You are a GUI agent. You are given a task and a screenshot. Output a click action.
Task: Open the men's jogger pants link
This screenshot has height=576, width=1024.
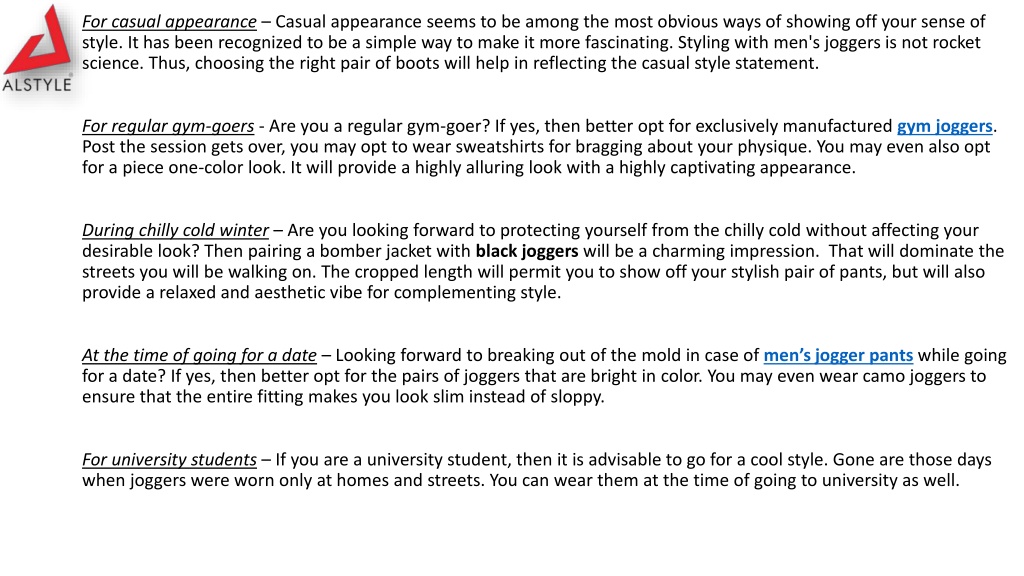click(x=838, y=355)
